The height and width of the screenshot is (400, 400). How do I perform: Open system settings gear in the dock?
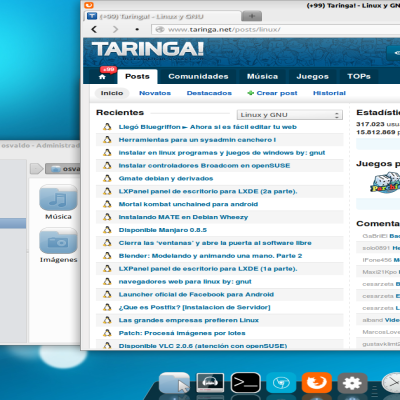pyautogui.click(x=352, y=383)
